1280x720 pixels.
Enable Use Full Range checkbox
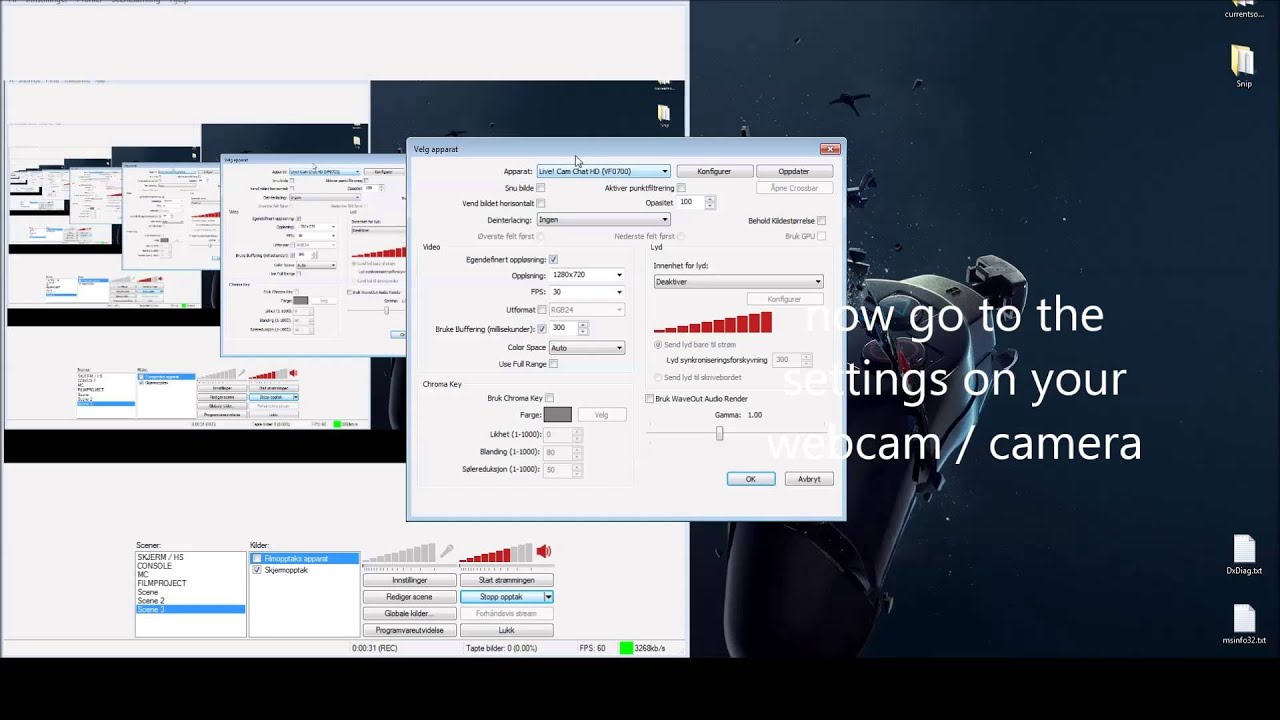click(x=553, y=364)
